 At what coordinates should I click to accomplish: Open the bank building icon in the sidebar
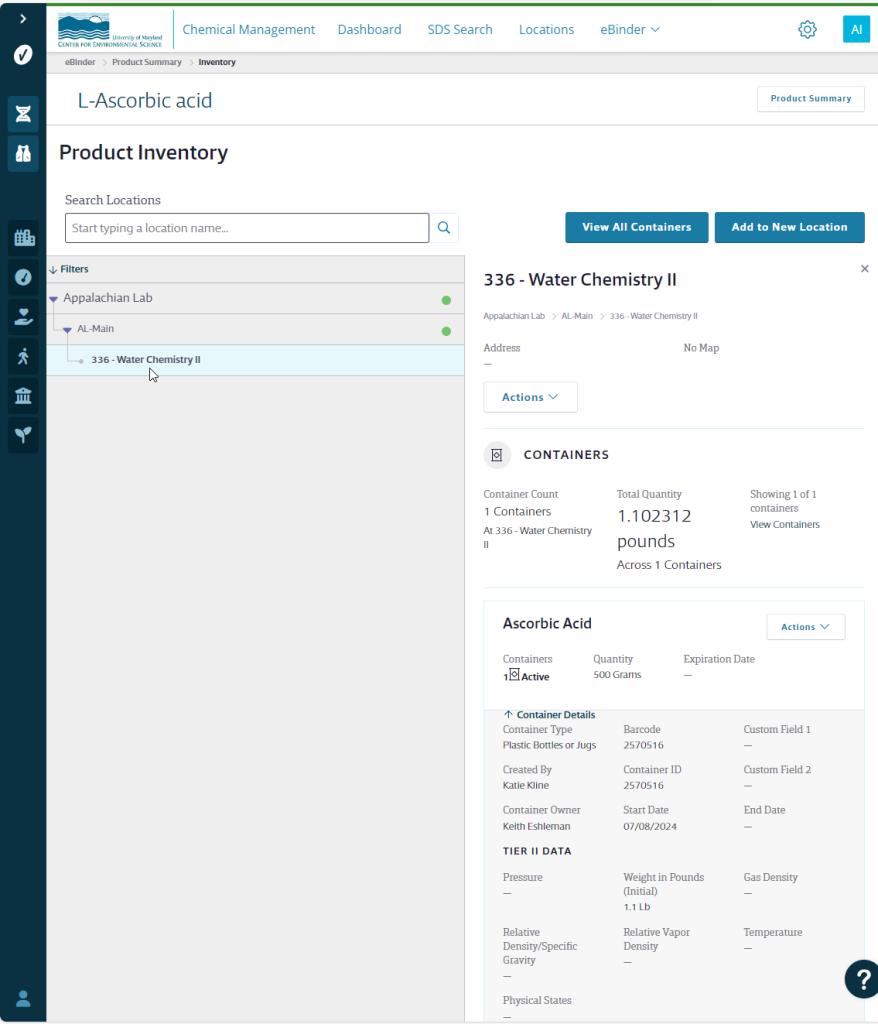pos(23,395)
